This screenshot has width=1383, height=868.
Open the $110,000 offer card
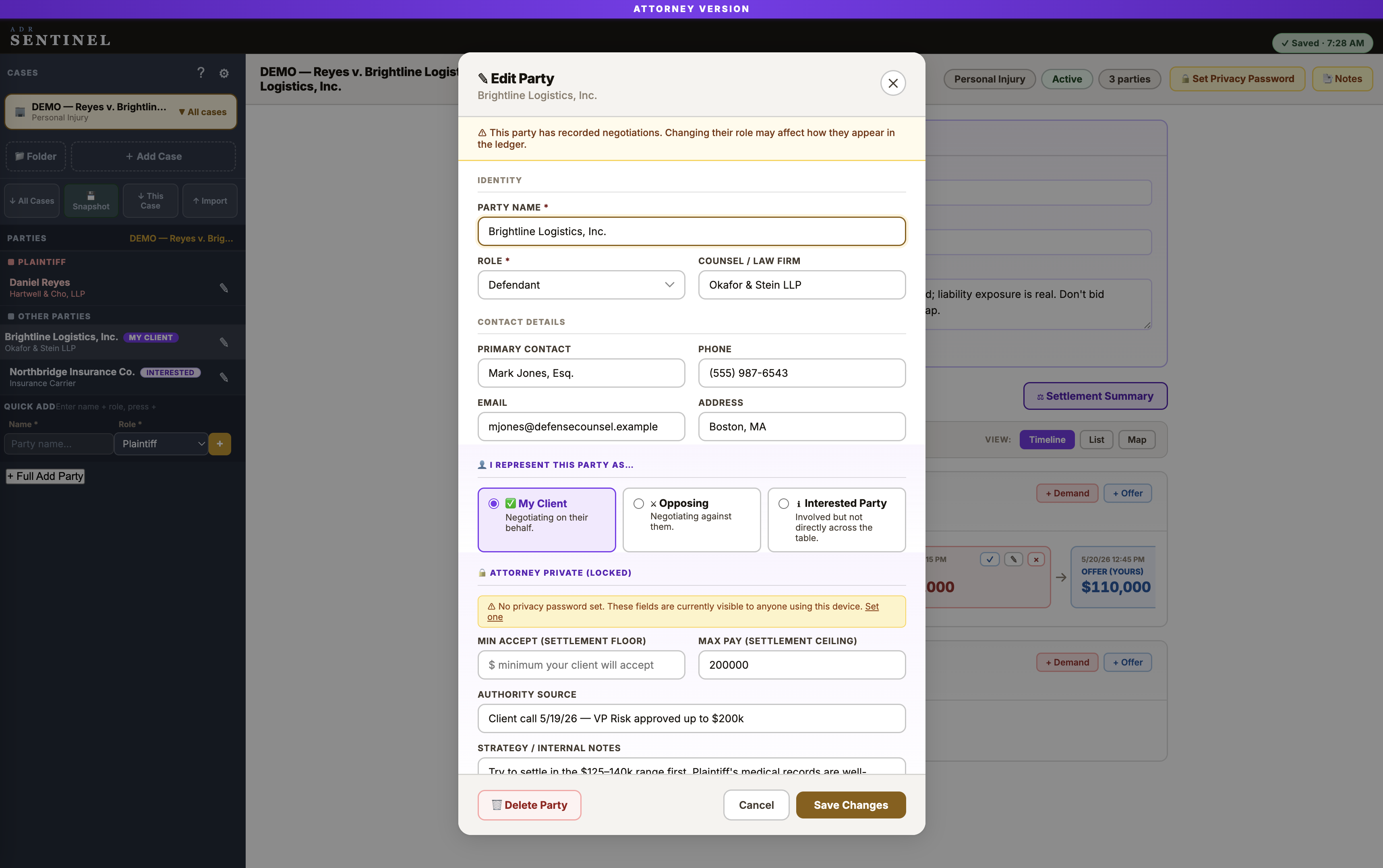[1113, 577]
